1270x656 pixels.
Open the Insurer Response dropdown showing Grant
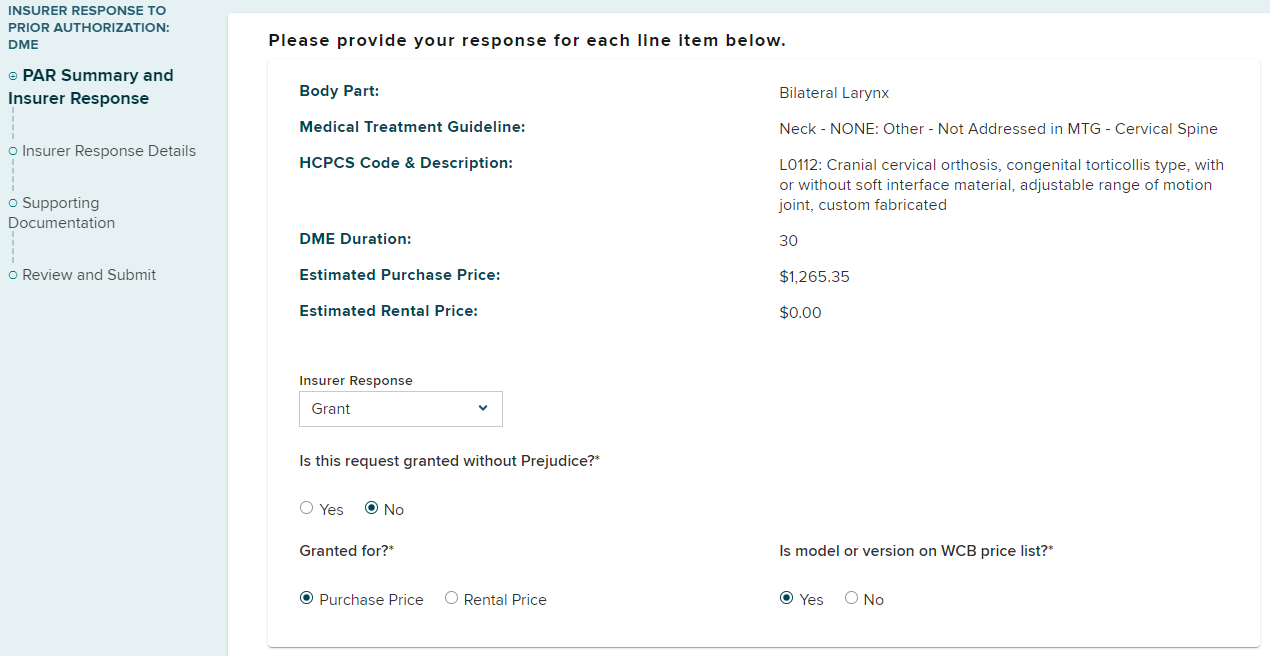(400, 409)
